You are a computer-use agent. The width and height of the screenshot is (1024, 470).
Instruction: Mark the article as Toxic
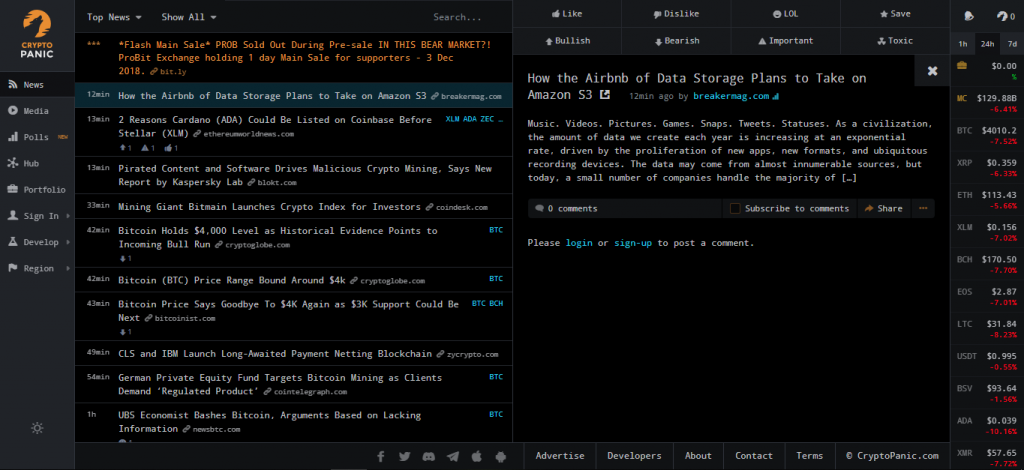894,41
